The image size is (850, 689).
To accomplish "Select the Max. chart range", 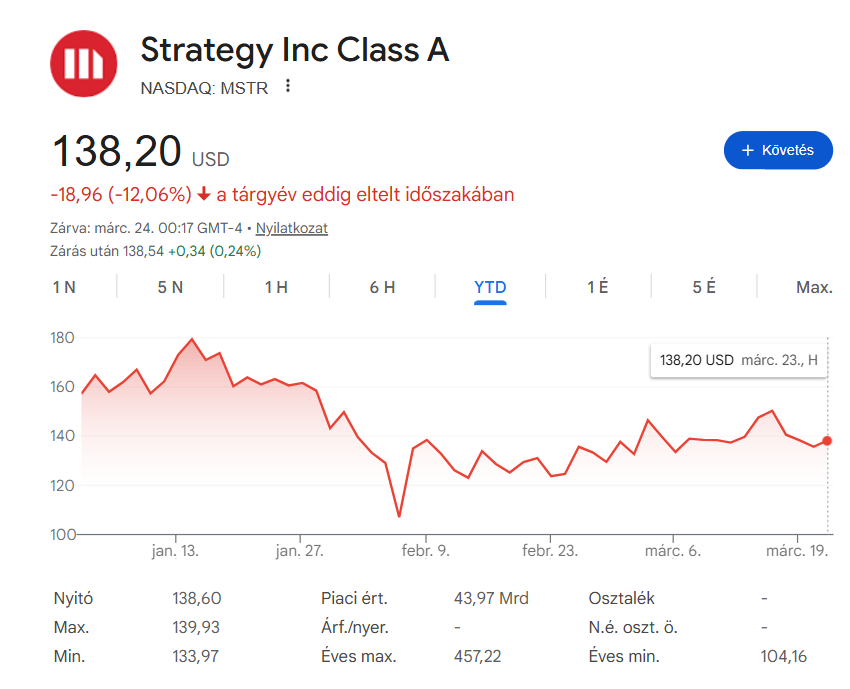I will click(814, 287).
